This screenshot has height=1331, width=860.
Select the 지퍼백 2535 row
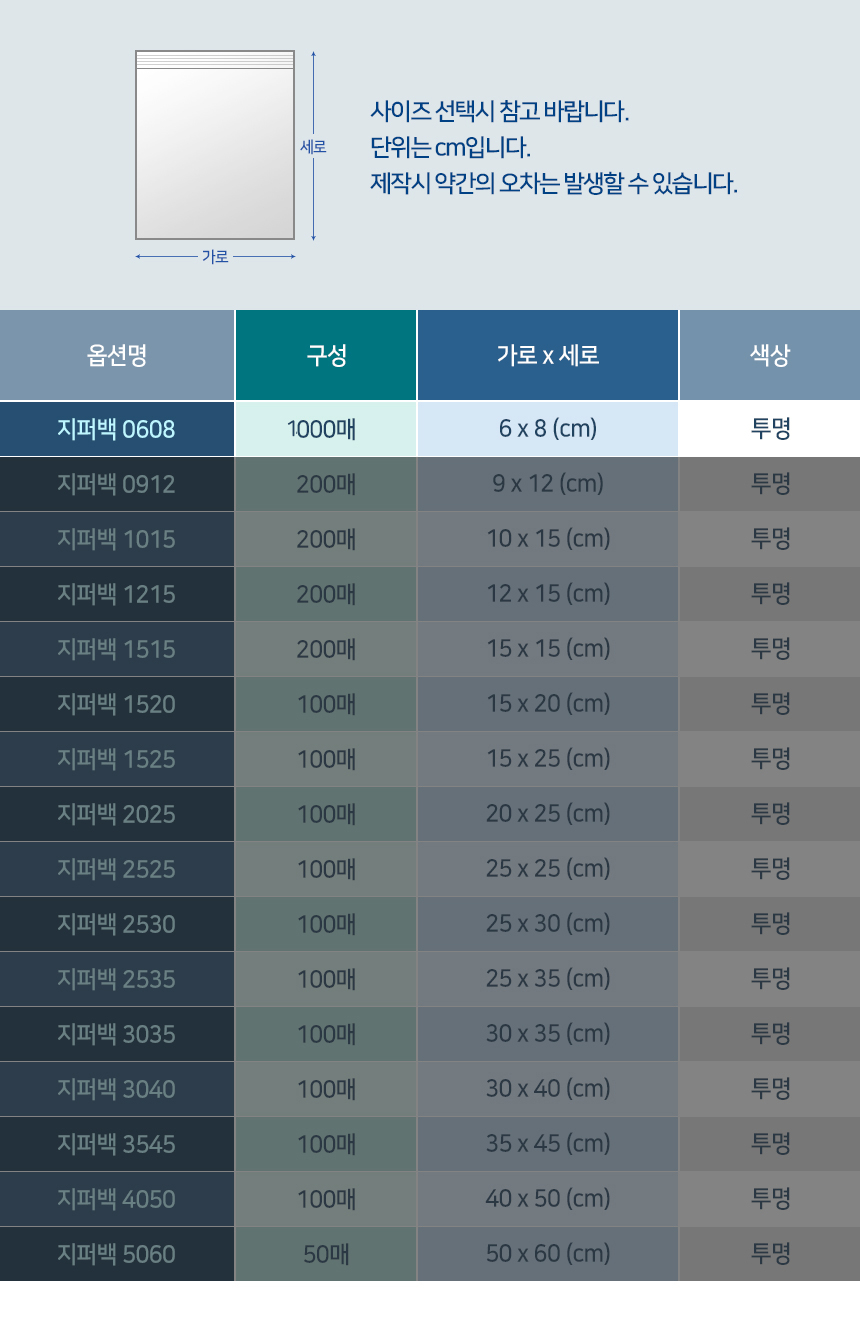117,978
